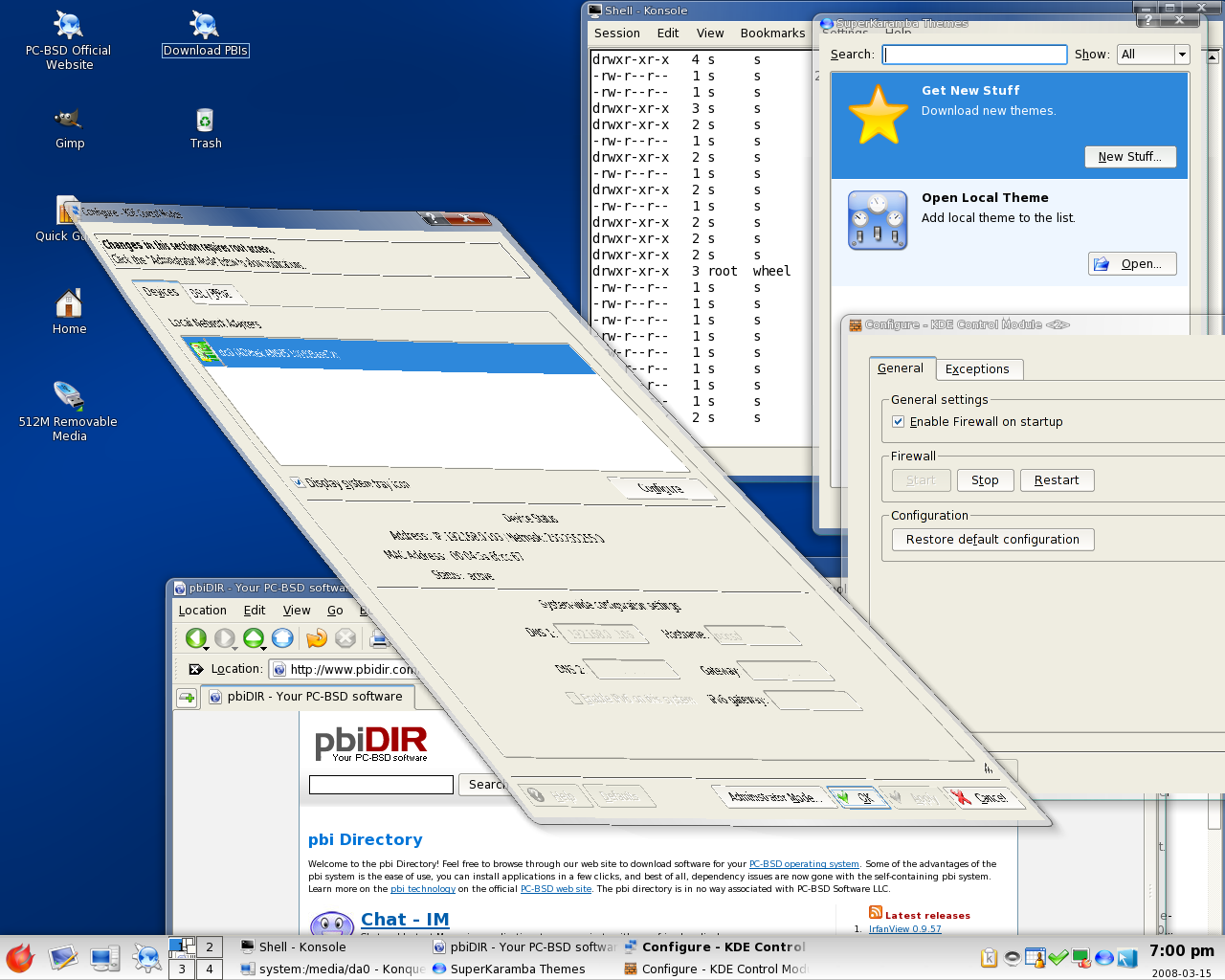The width and height of the screenshot is (1225, 980).
Task: Click the pbiDIR logo on the page
Action: click(370, 744)
